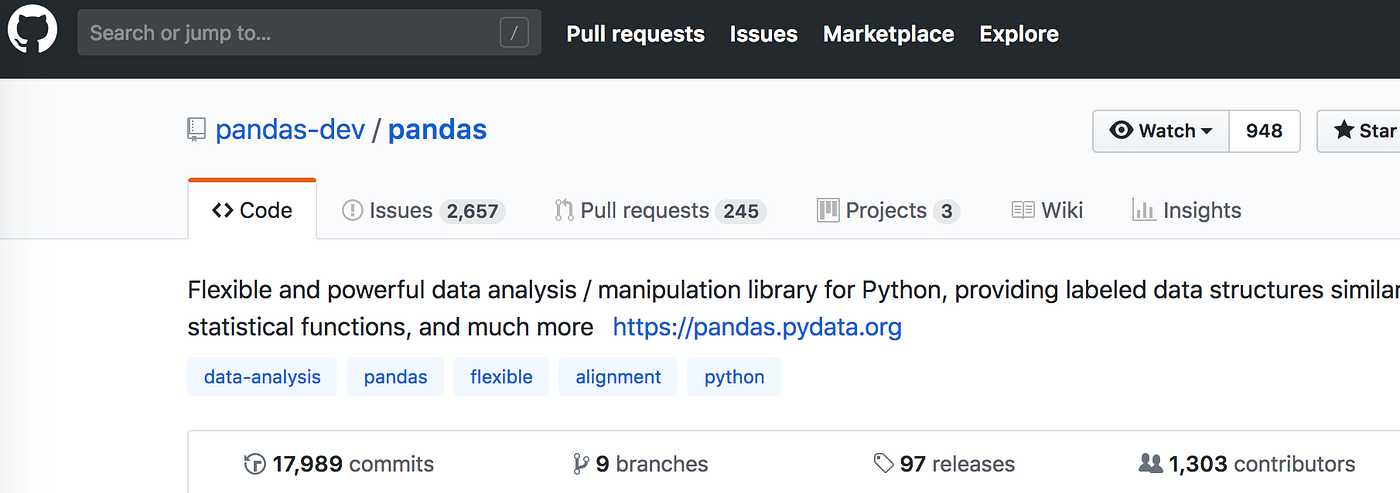1400x493 pixels.
Task: Click the Watch dropdown caret arrow
Action: coord(1207,132)
